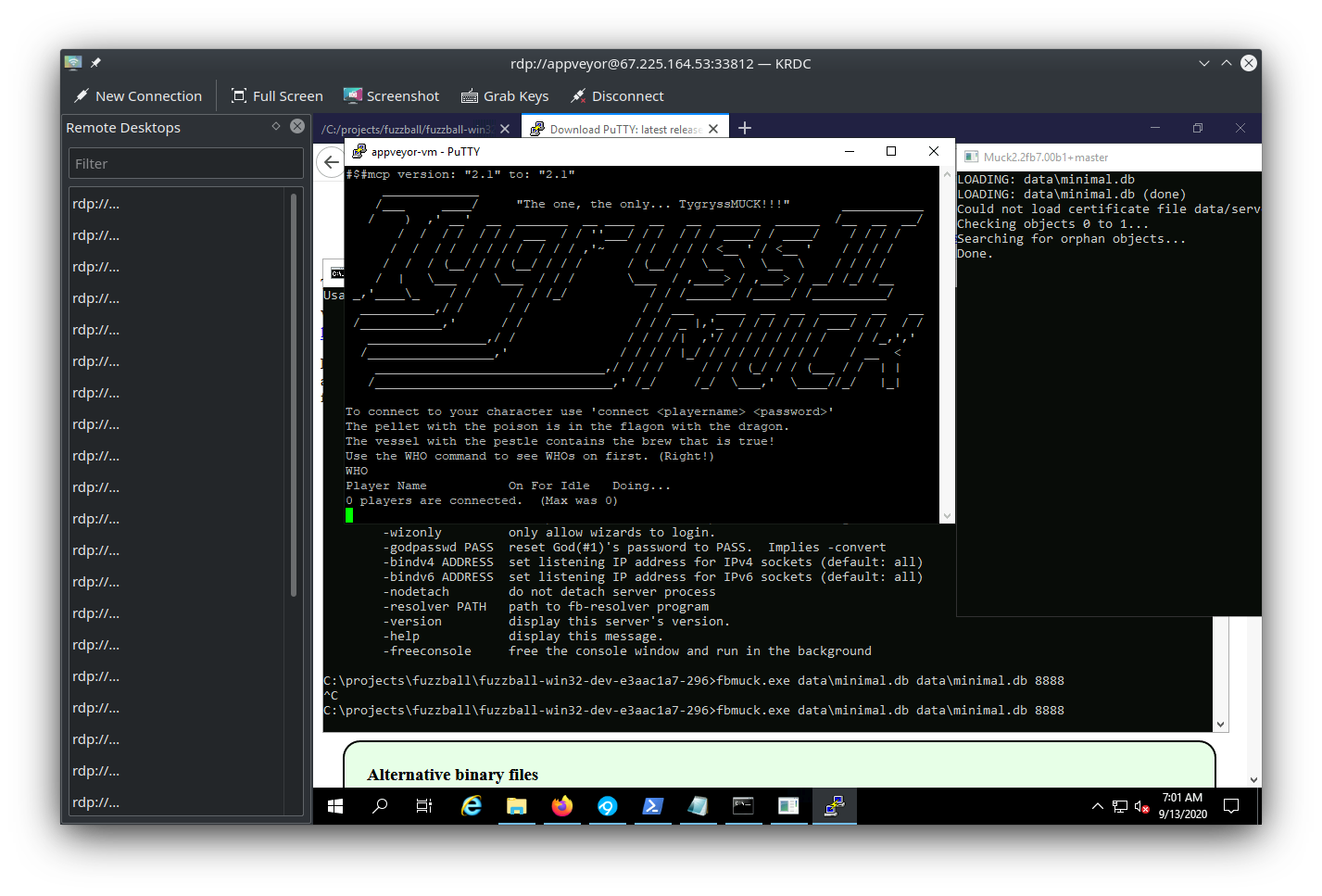Image resolution: width=1322 pixels, height=896 pixels.
Task: Disconnect the current RDP session
Action: click(x=617, y=96)
